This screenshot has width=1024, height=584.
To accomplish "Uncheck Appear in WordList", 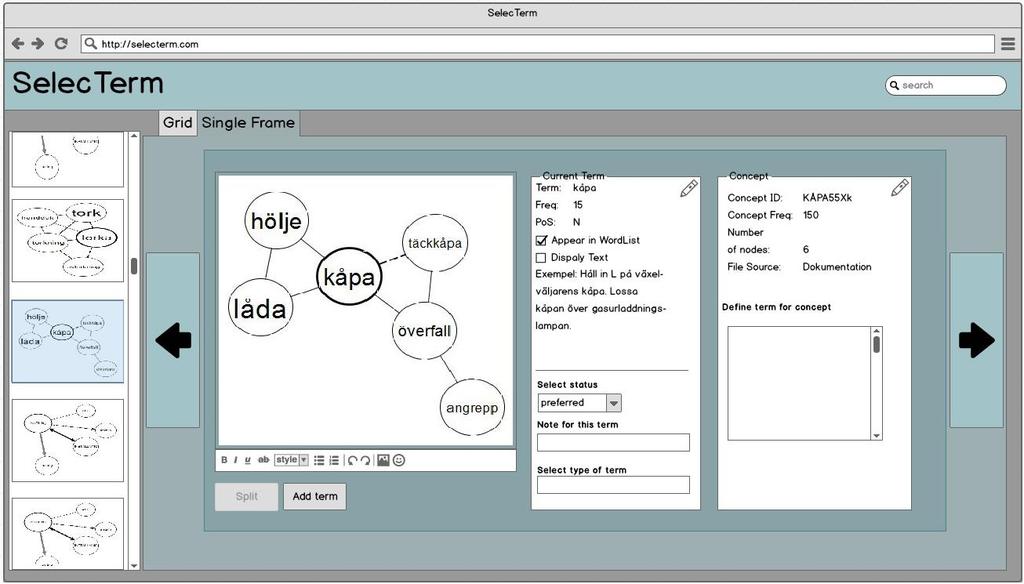I will pos(541,240).
